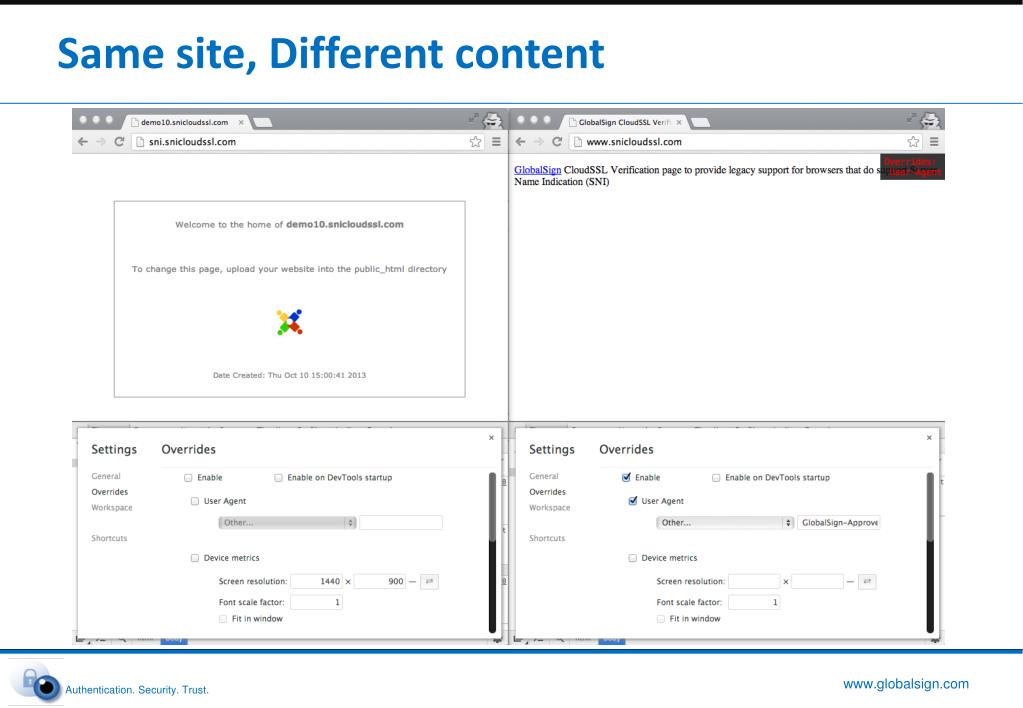The image size is (1023, 708).
Task: Switch to demo10.snicloudssl.com tab
Action: 184,122
